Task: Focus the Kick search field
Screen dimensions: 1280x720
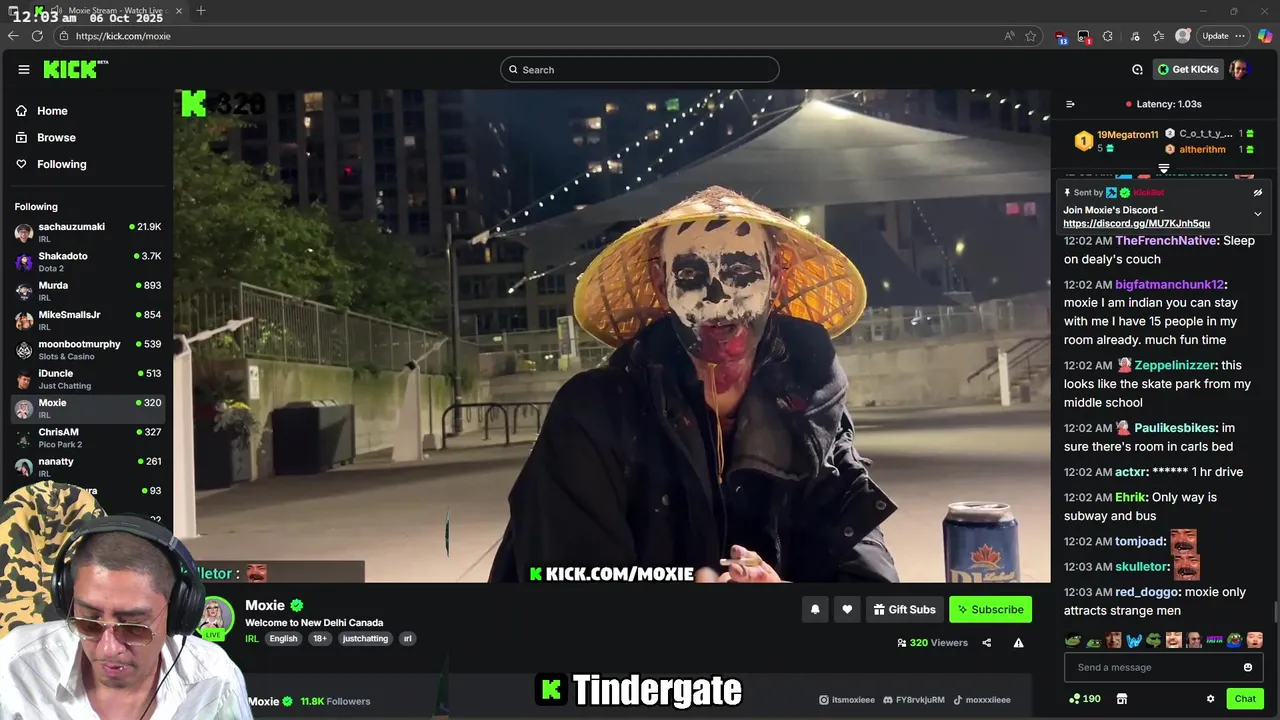Action: tap(640, 69)
